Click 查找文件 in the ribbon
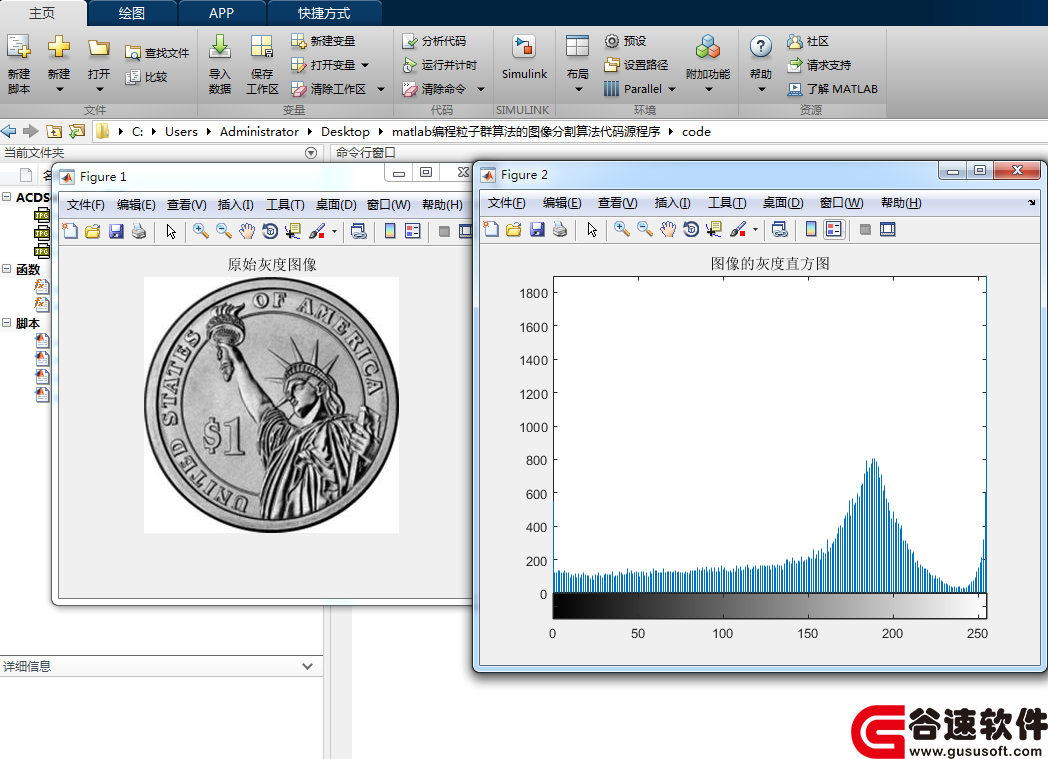Image resolution: width=1048 pixels, height=759 pixels. [158, 53]
